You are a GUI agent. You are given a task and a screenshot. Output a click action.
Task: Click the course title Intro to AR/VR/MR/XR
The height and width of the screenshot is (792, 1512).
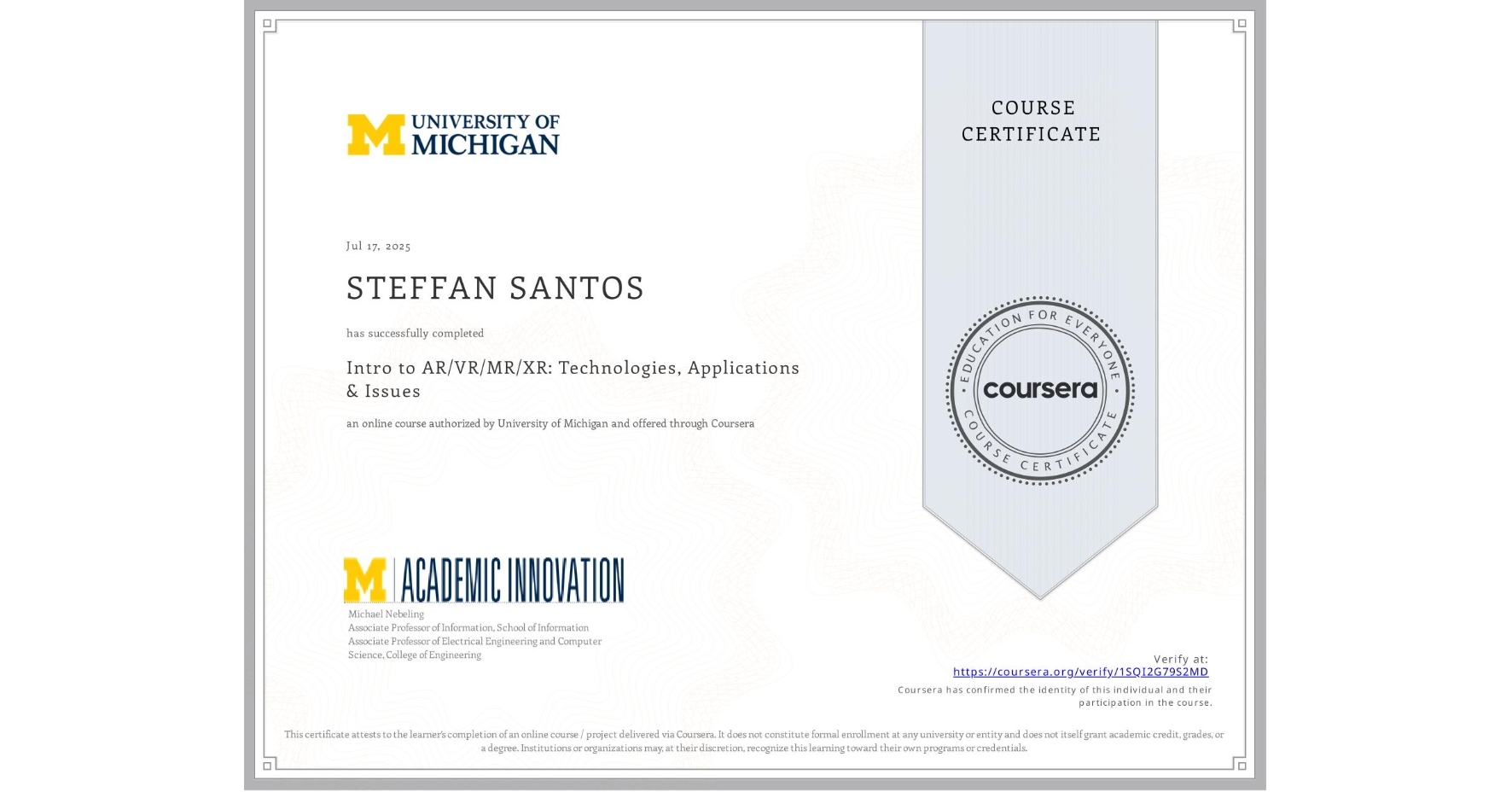click(573, 379)
